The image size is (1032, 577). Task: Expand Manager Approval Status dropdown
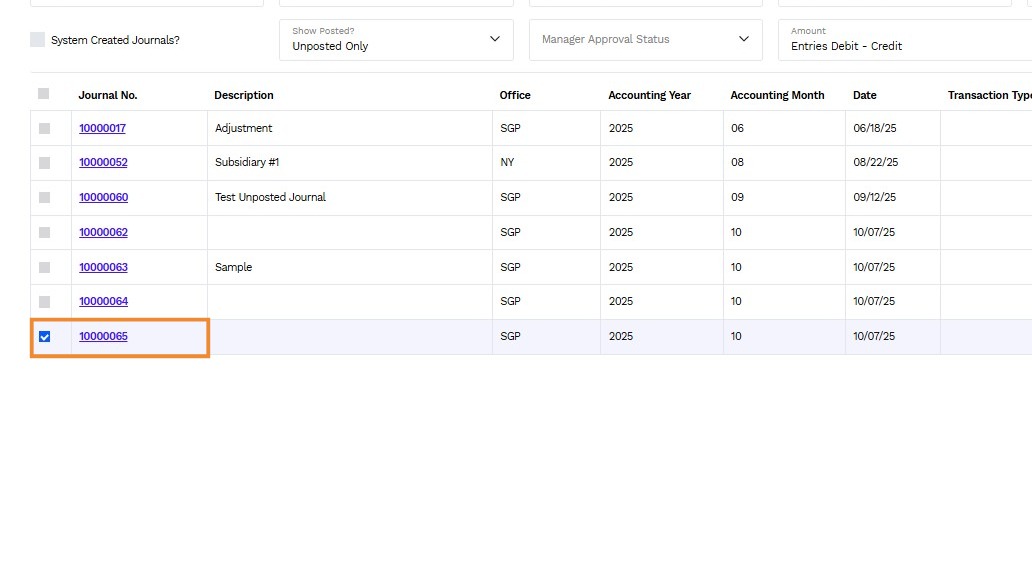[x=646, y=39]
